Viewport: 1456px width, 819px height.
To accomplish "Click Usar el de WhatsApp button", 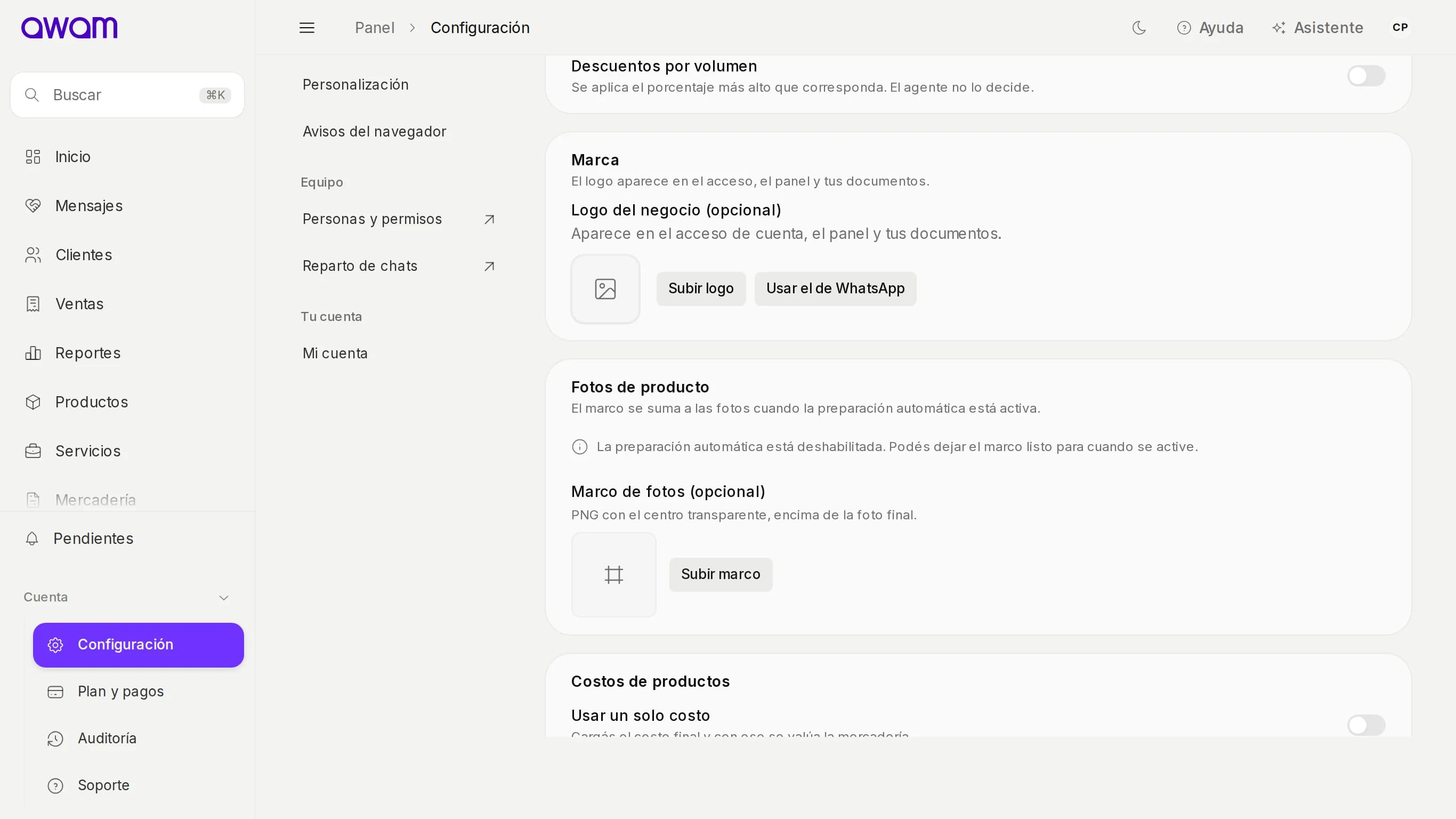I will point(836,288).
